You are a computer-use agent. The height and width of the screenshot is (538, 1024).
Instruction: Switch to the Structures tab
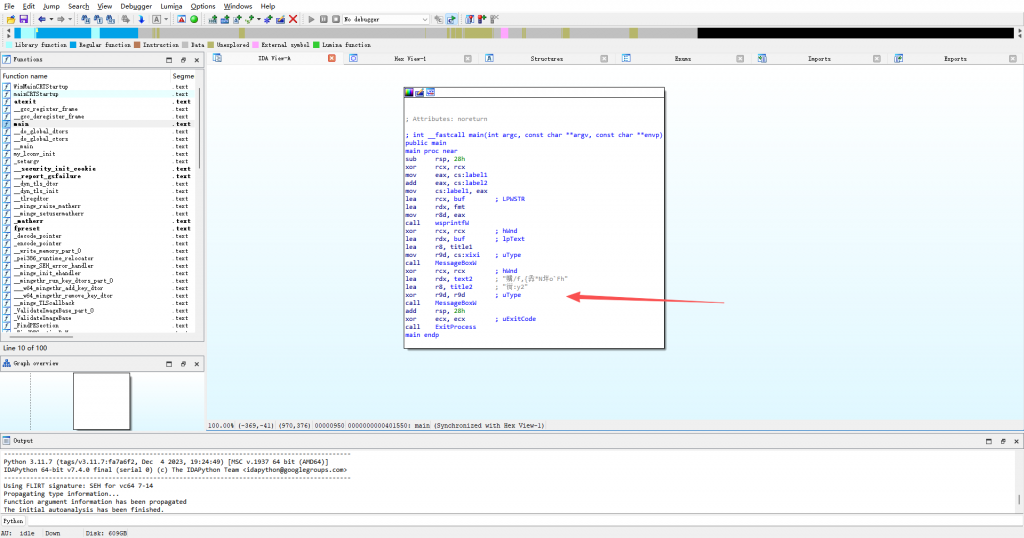pos(546,59)
